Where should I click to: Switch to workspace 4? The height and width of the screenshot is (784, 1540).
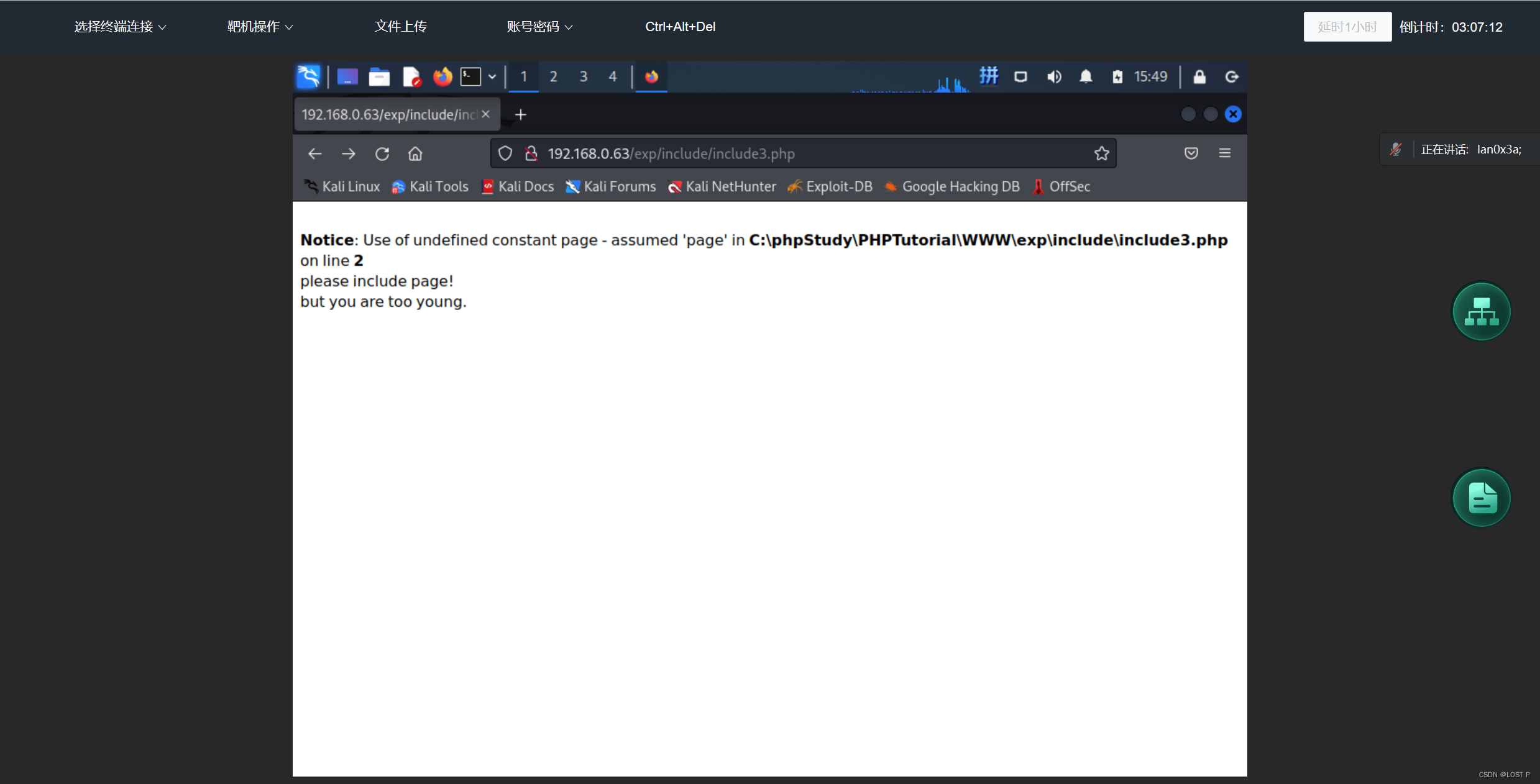[613, 76]
